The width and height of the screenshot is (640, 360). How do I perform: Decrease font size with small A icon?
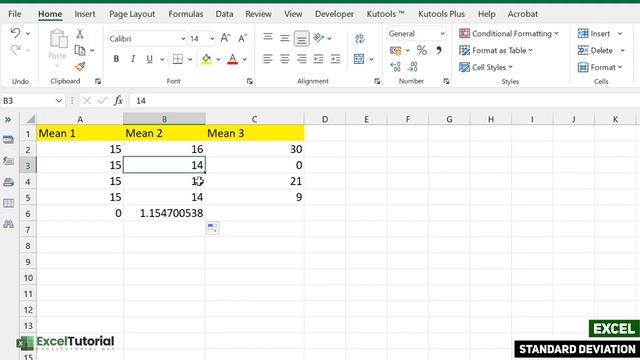pyautogui.click(x=242, y=38)
